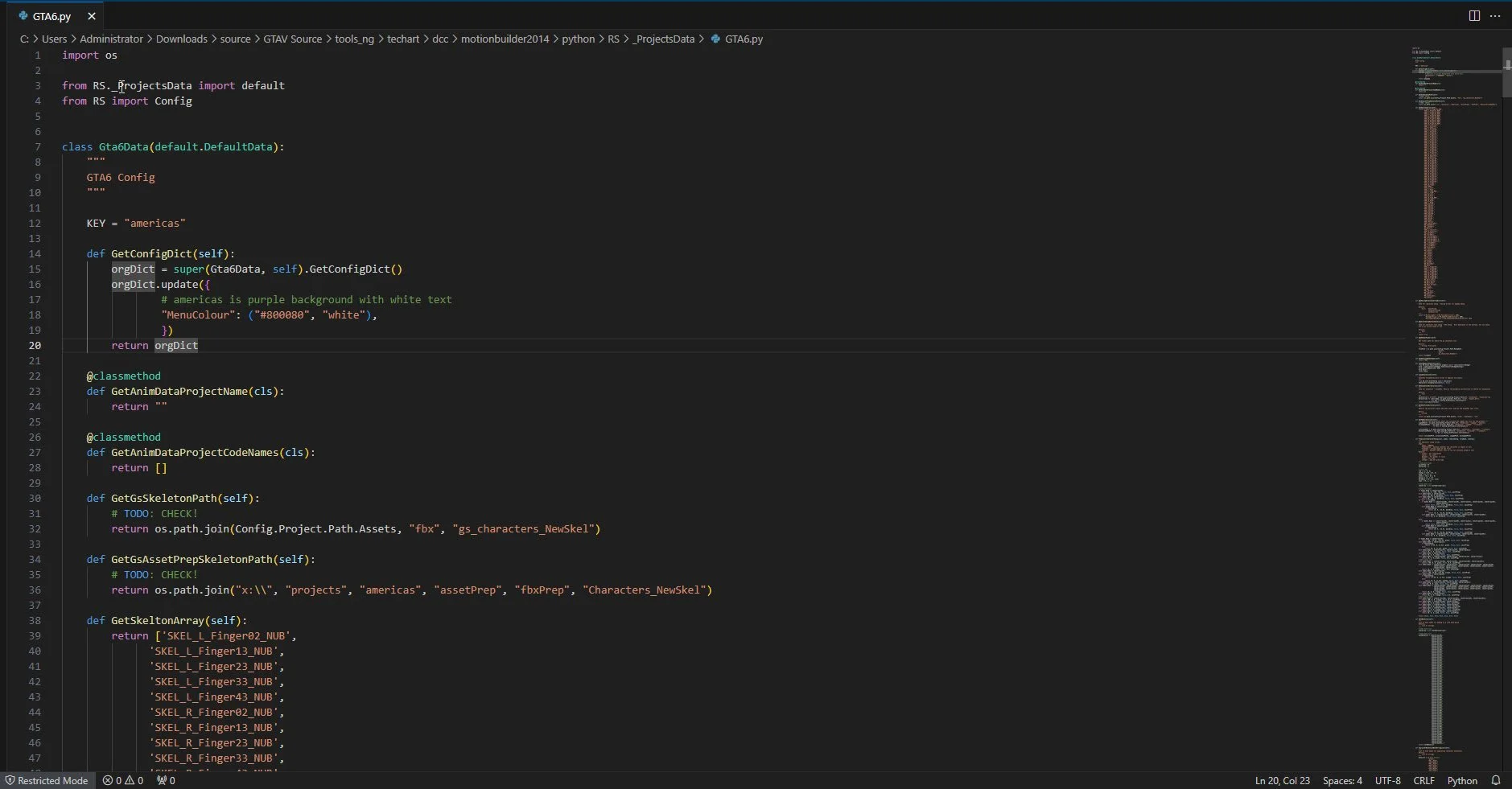Viewport: 1512px width, 789px height.
Task: Select the _ProjectsData breadcrumb segment
Action: point(663,39)
